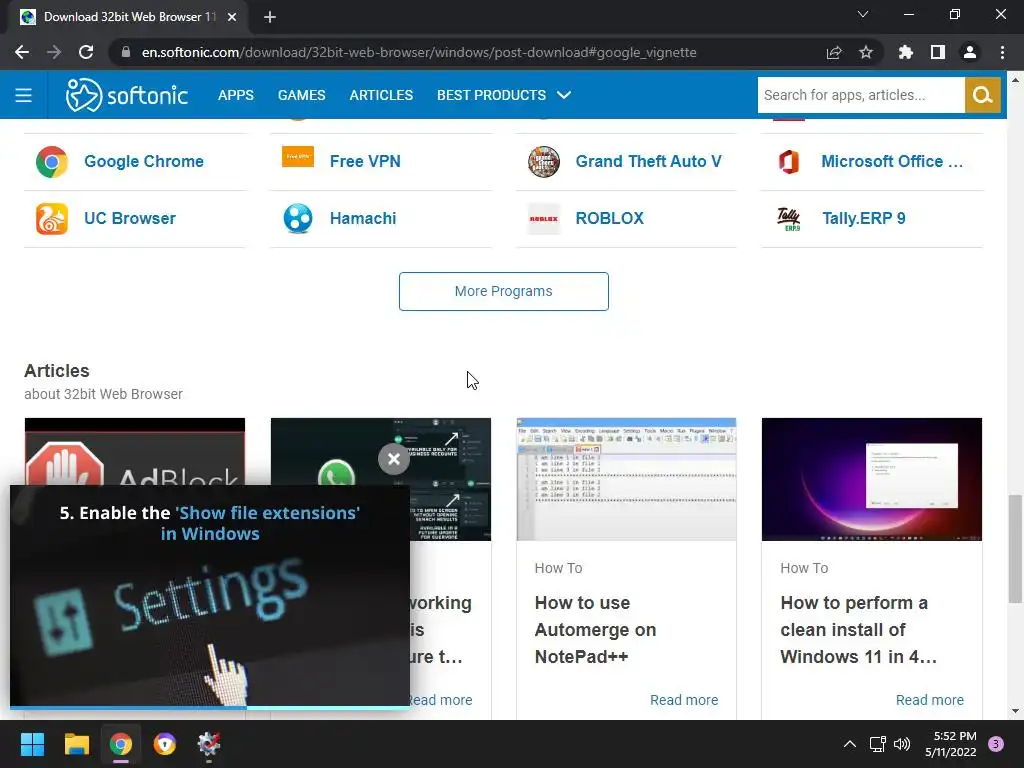Open the Google Chrome program link
The image size is (1024, 768).
[144, 161]
